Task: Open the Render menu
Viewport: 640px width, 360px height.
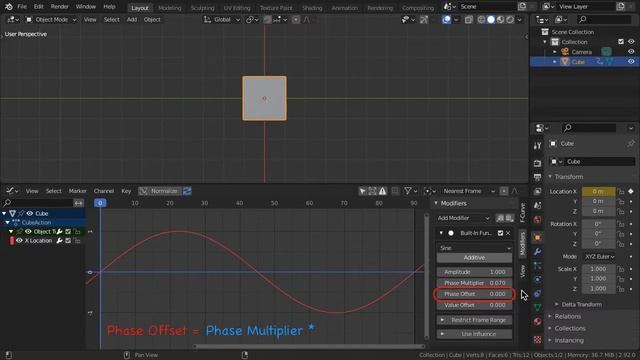Action: (60, 7)
